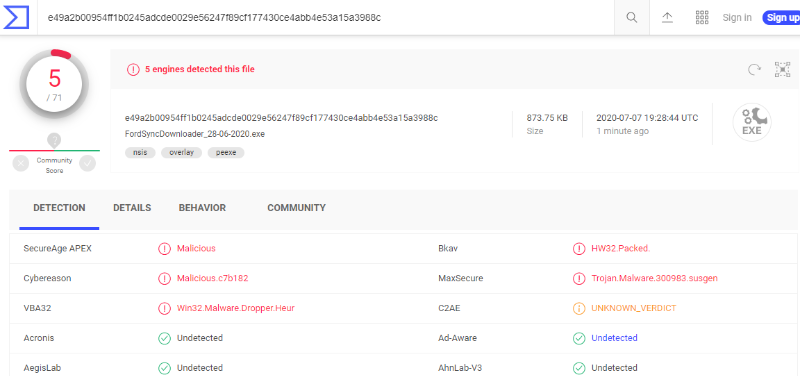Click the Ad-Aware Undetected link text
800x376 pixels.
tap(614, 338)
